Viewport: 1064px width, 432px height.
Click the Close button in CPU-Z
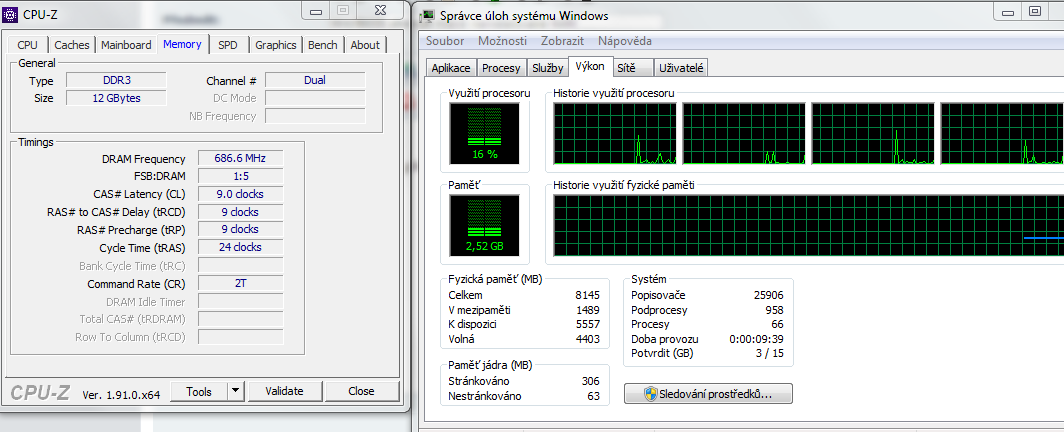click(x=361, y=391)
